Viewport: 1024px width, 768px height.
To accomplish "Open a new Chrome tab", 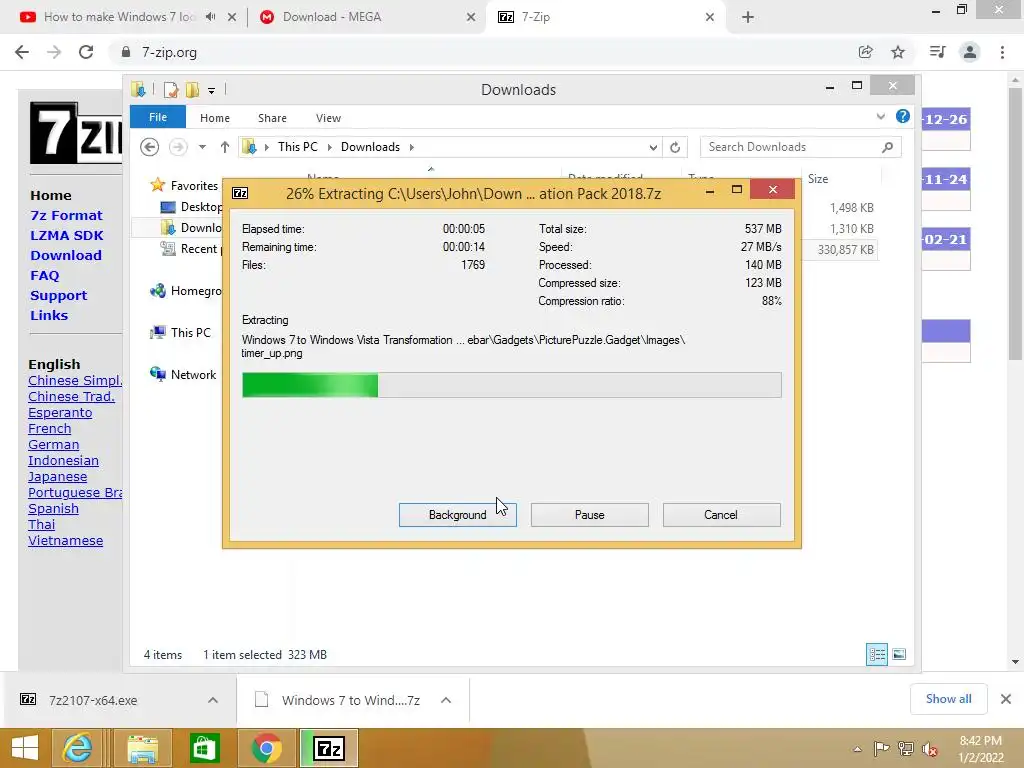I will [x=748, y=17].
